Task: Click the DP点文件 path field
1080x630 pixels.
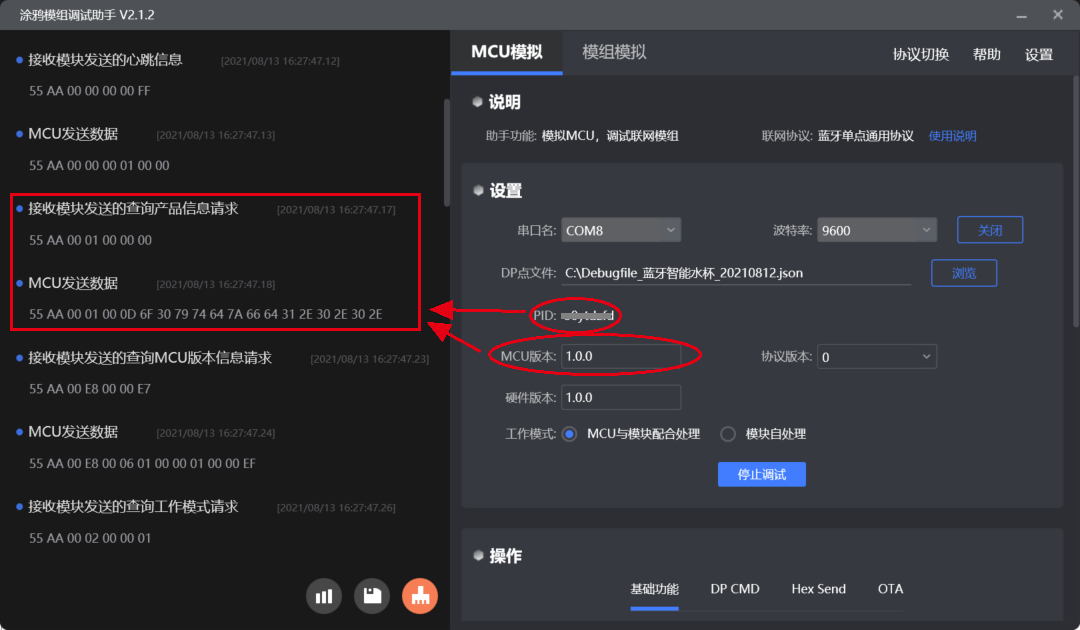Action: point(736,273)
